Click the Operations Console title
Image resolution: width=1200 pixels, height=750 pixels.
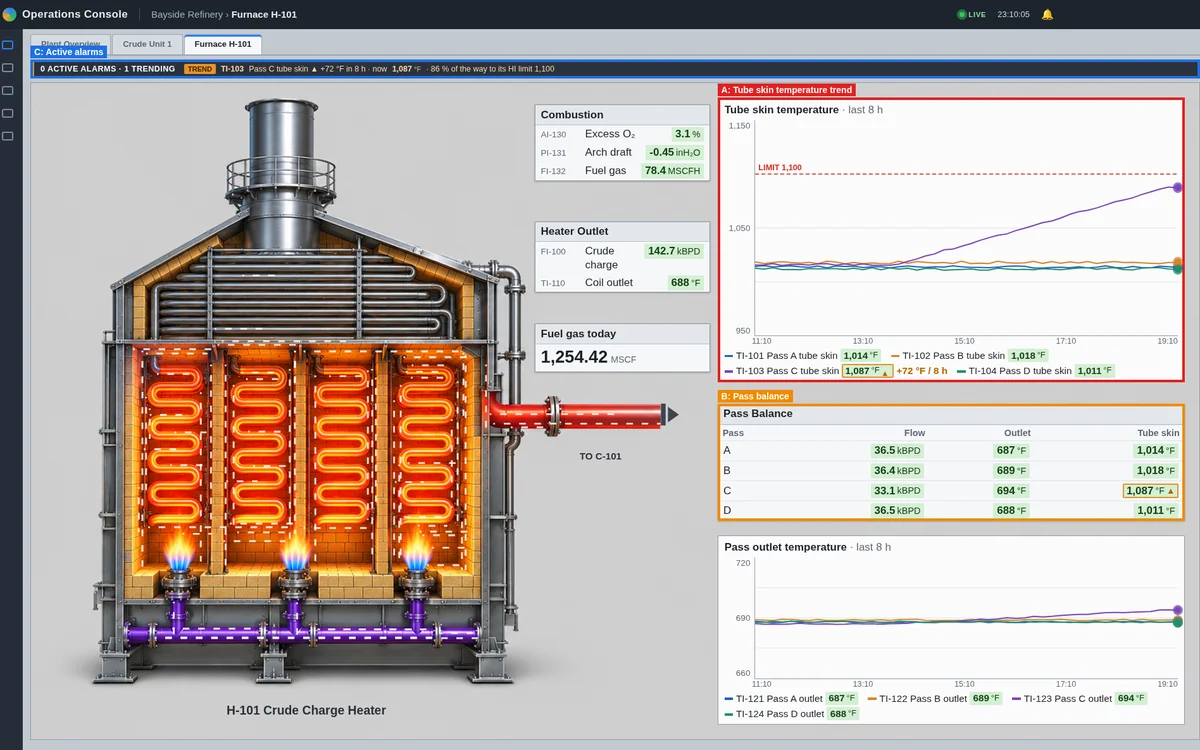click(75, 14)
